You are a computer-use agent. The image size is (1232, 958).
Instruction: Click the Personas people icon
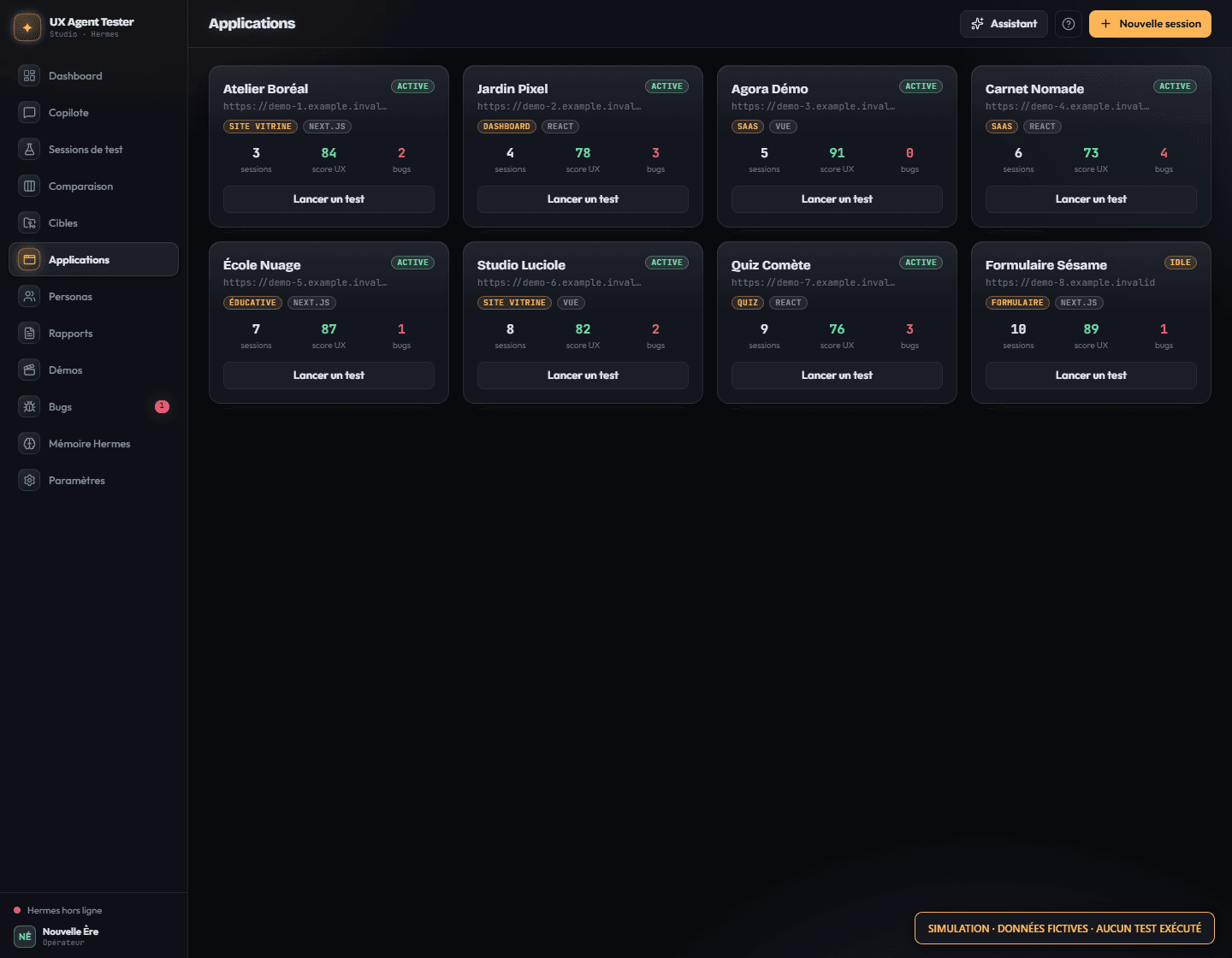29,296
